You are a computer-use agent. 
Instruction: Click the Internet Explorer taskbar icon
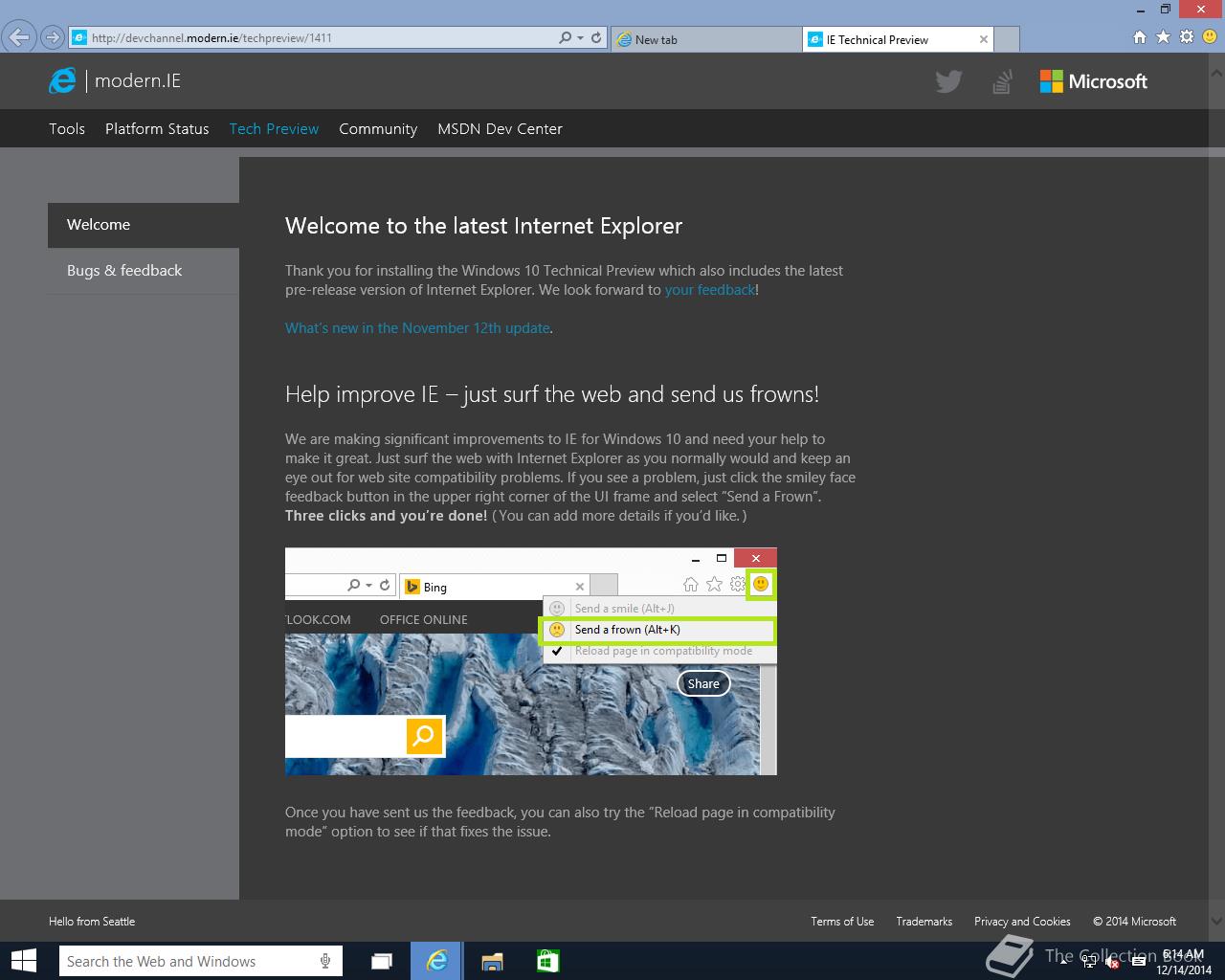click(x=436, y=961)
